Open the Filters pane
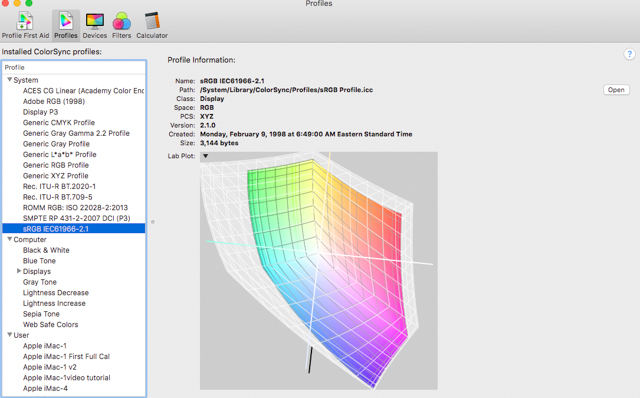 (x=122, y=25)
